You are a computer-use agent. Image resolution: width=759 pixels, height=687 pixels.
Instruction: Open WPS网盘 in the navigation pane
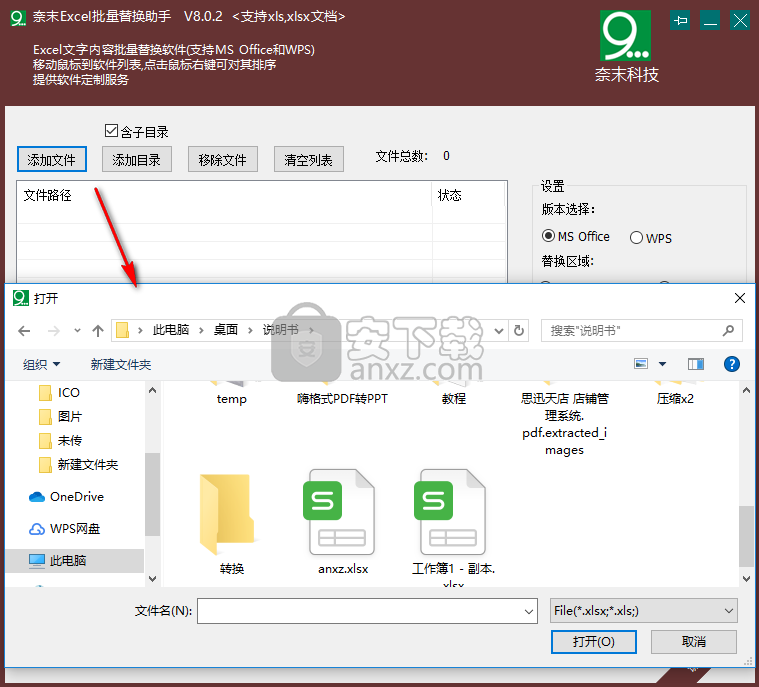tap(65, 529)
